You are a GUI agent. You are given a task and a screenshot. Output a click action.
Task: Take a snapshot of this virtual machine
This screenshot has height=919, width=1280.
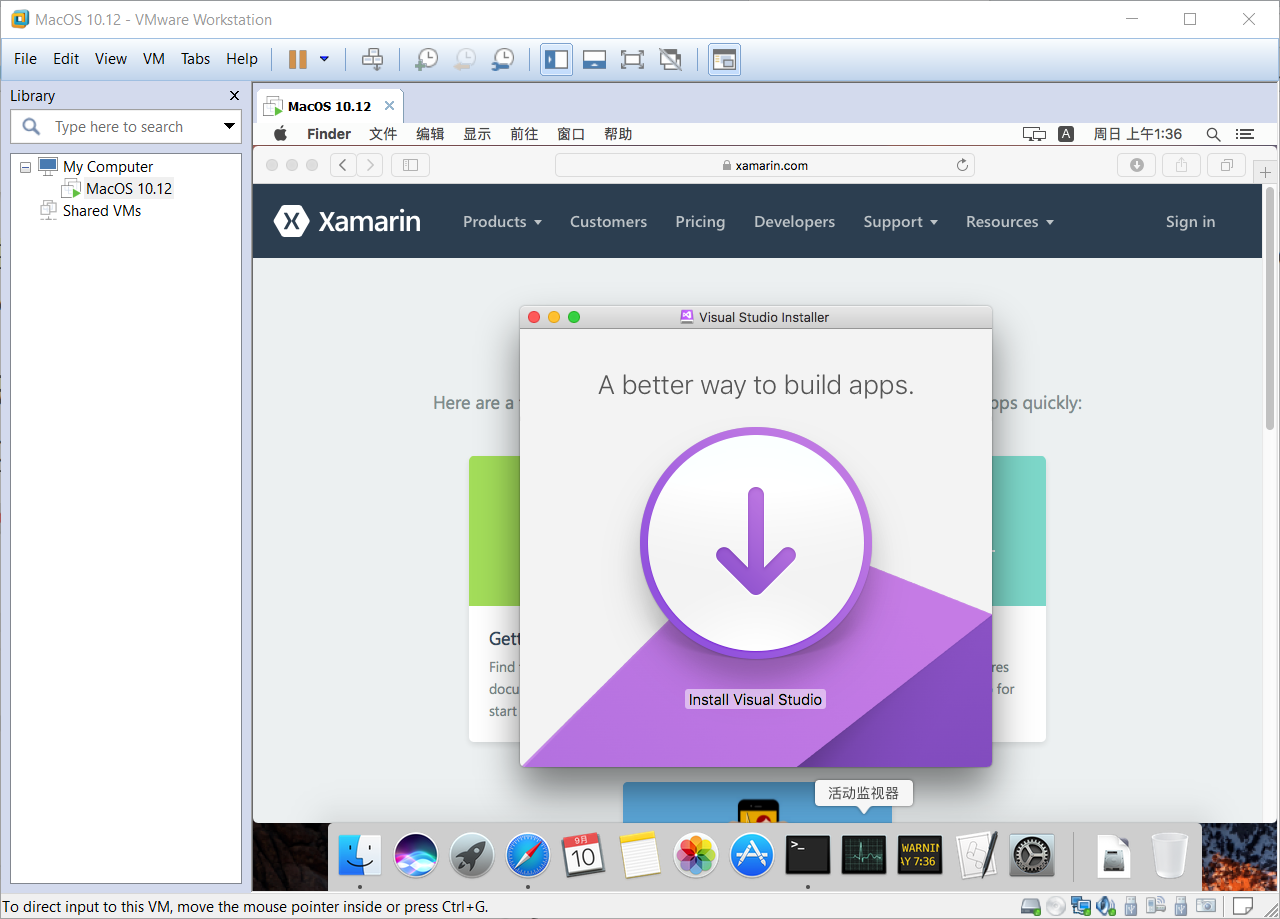[426, 59]
